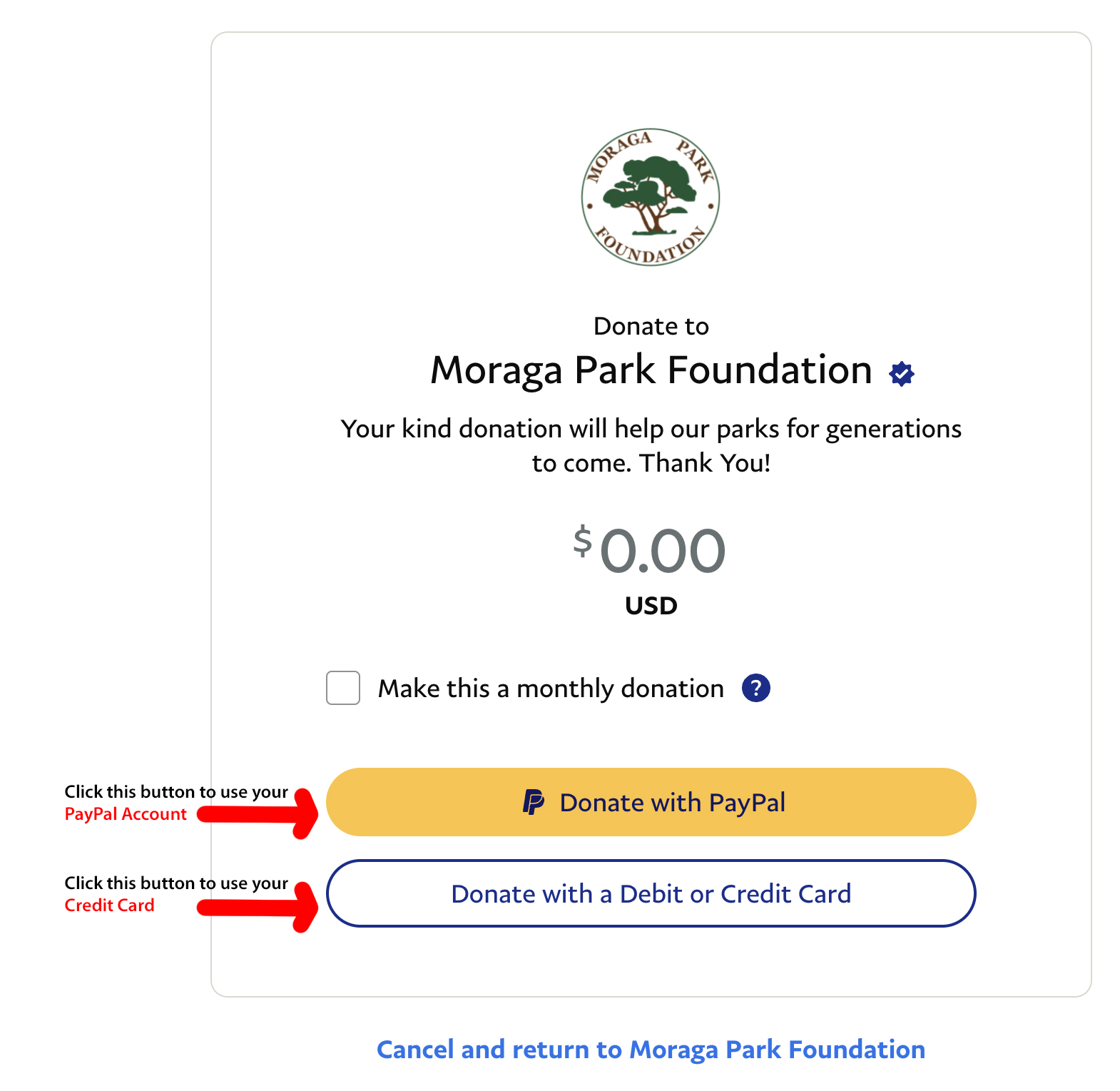
Task: Click the PayPal logo inside the yellow button
Action: (534, 802)
